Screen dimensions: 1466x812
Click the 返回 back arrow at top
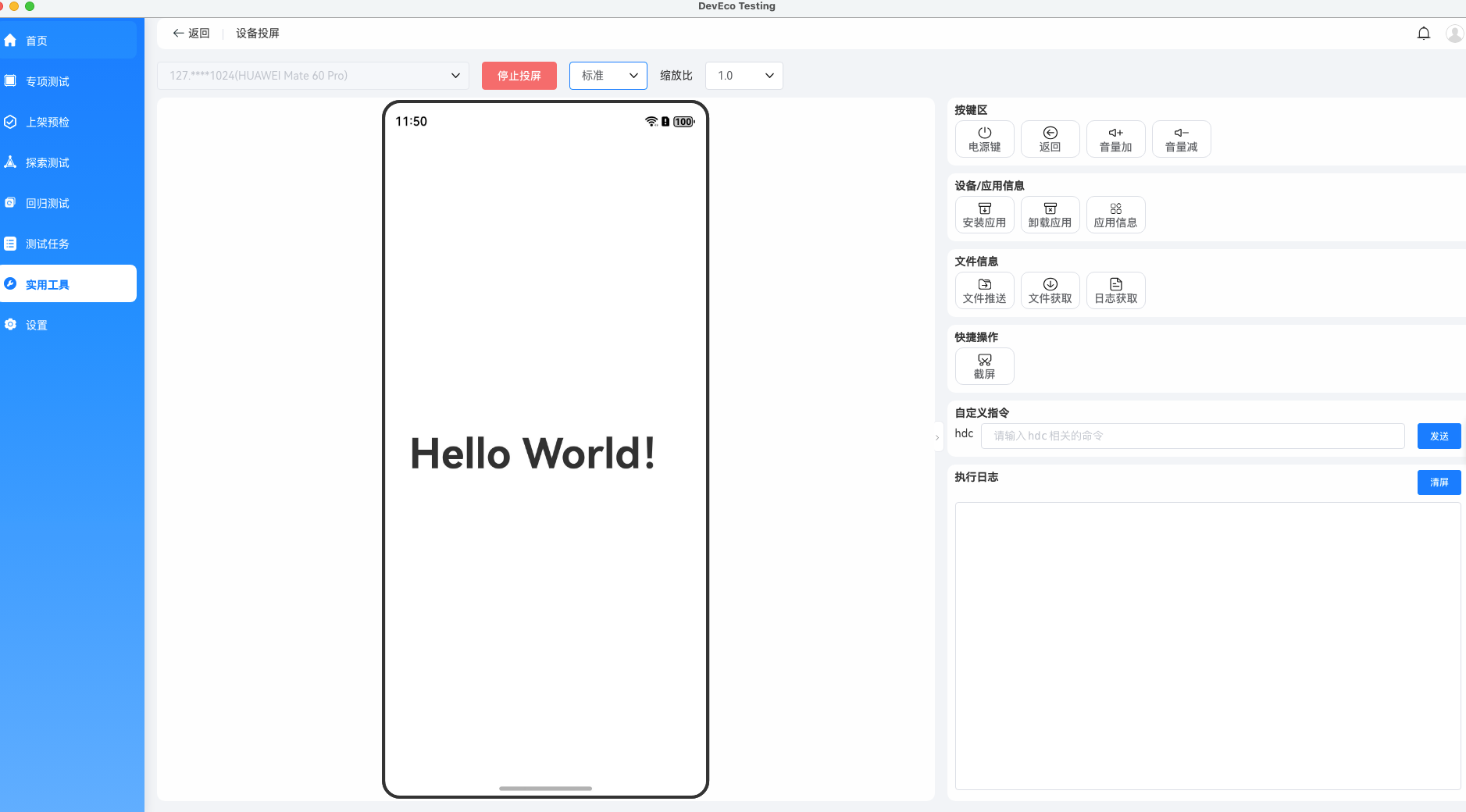click(x=191, y=34)
